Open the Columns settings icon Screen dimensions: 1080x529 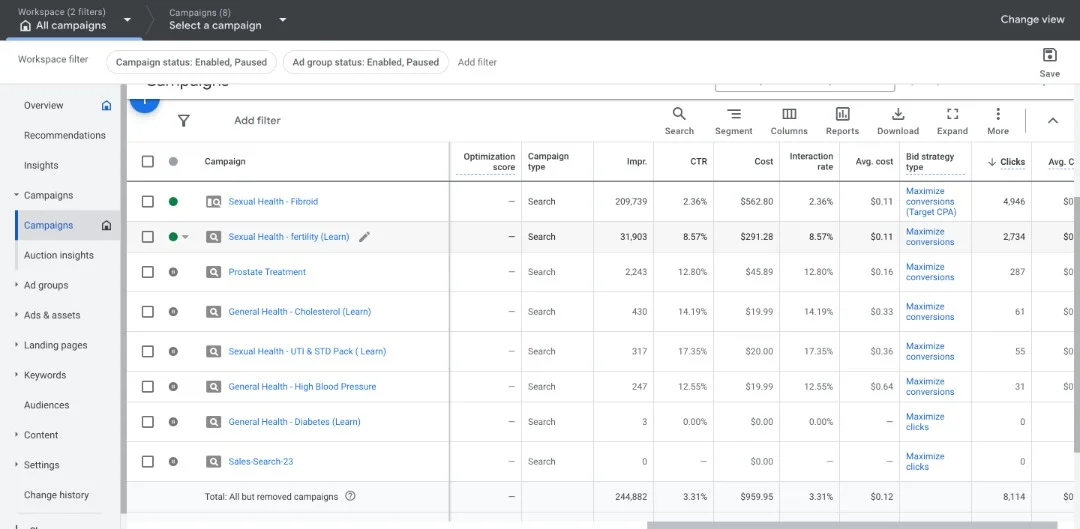pyautogui.click(x=789, y=121)
